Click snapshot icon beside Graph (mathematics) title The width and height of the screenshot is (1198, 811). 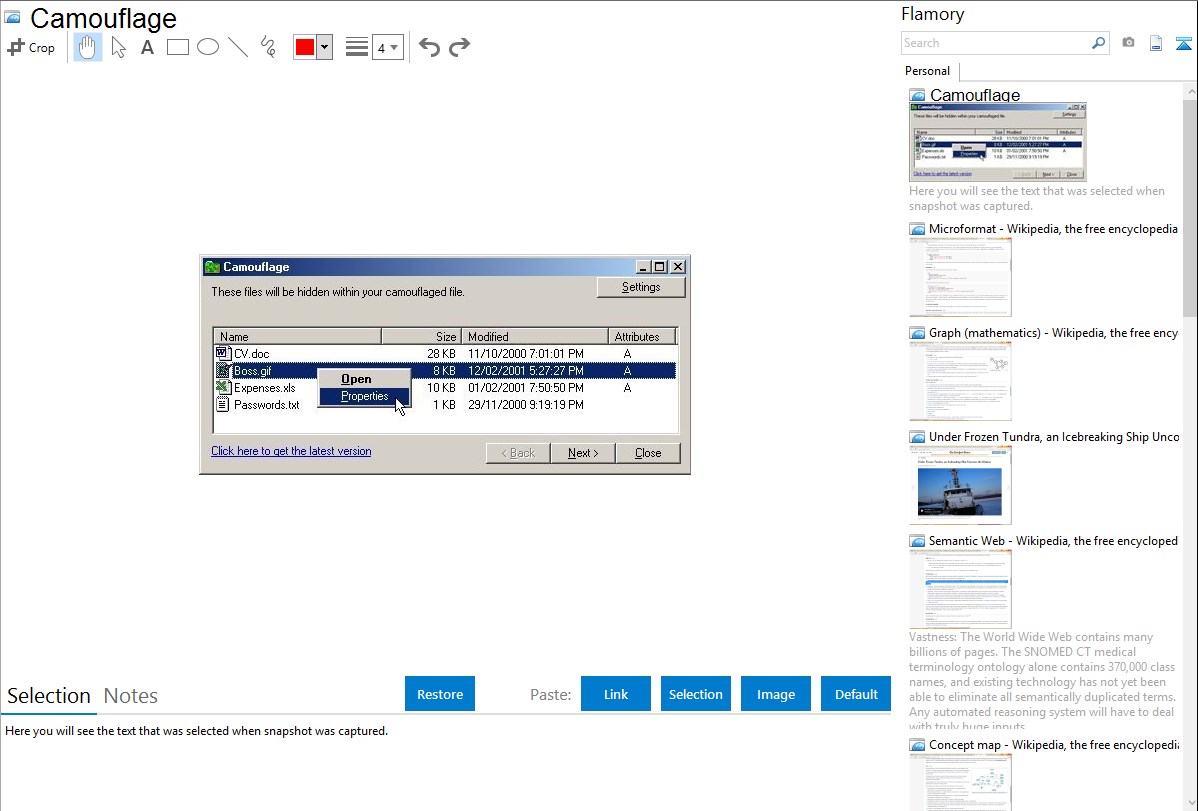[917, 333]
